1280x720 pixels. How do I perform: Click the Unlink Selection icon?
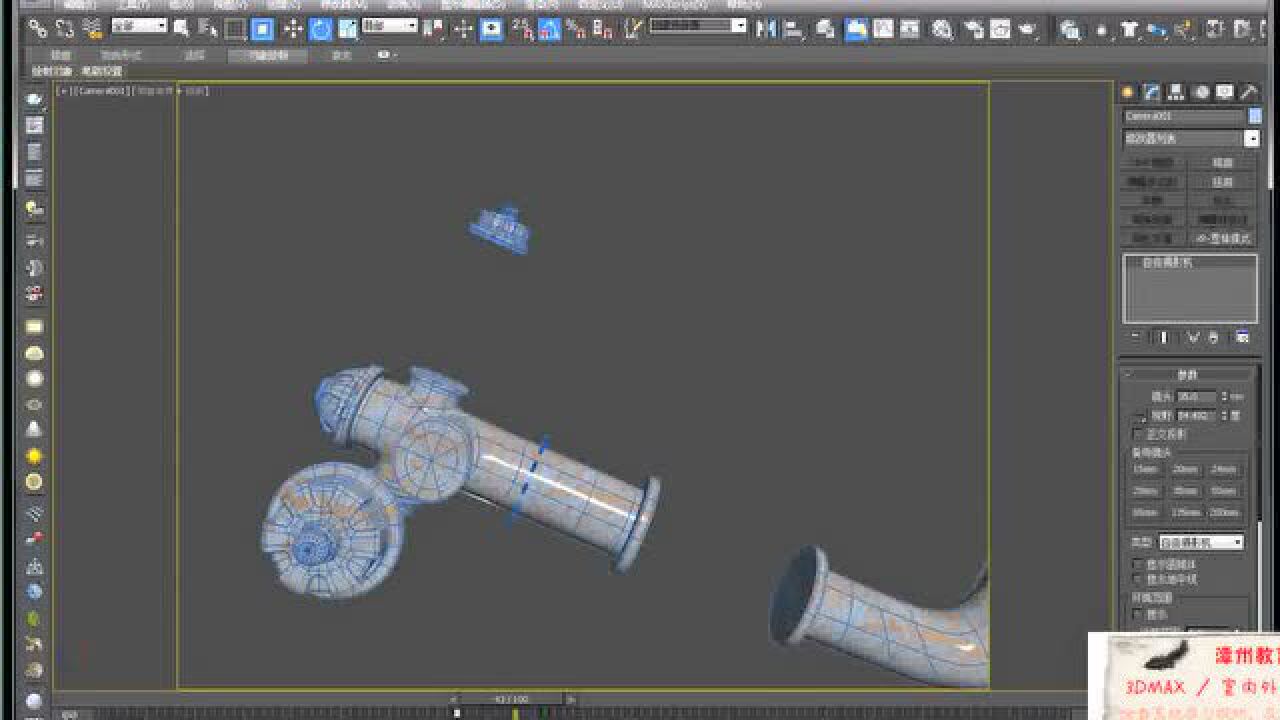[65, 29]
